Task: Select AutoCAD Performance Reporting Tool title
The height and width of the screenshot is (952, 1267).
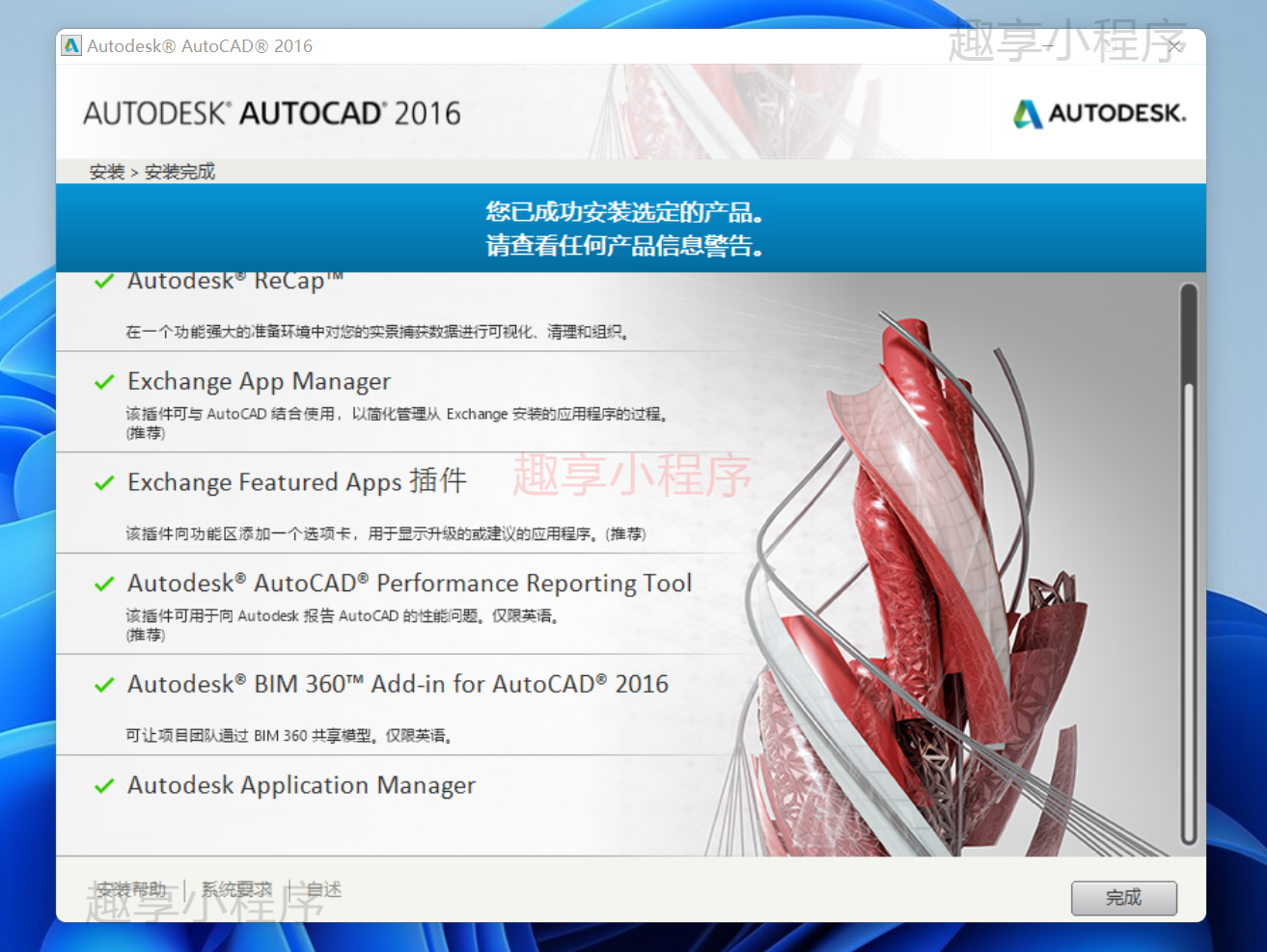Action: pos(409,584)
